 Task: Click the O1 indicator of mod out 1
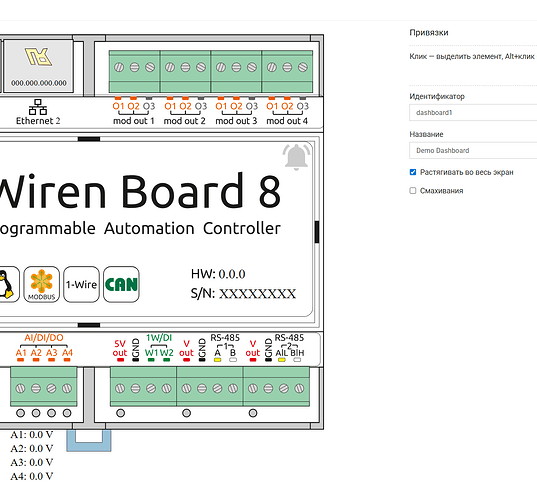(x=118, y=106)
